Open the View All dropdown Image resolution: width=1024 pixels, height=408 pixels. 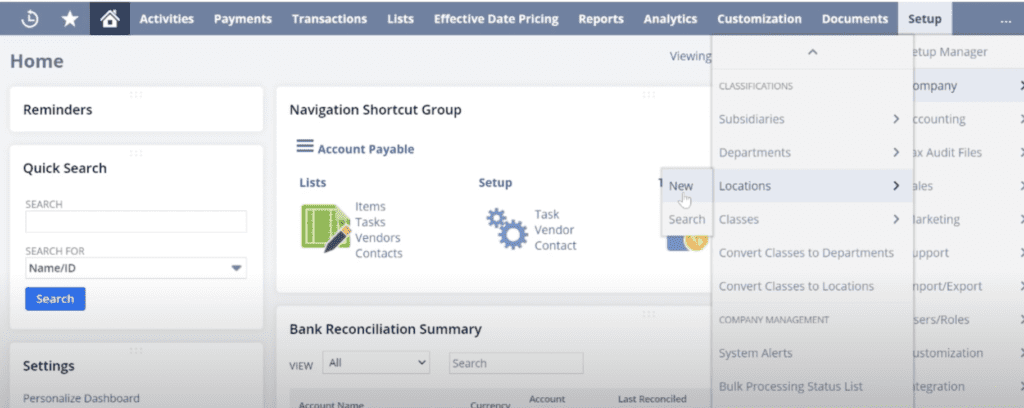(x=377, y=363)
